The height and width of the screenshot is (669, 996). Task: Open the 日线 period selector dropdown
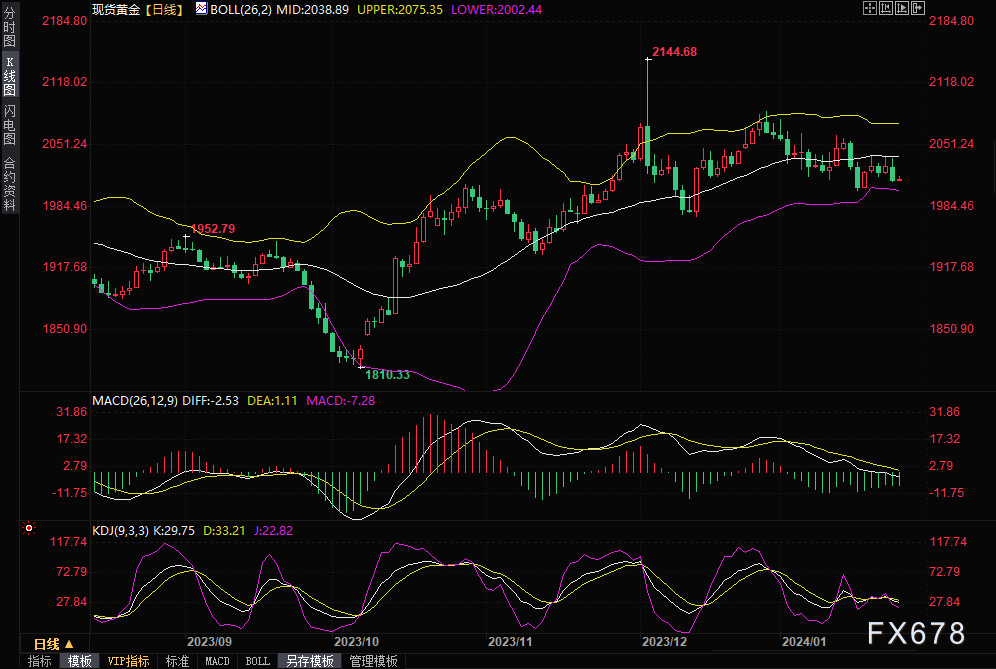click(x=53, y=643)
